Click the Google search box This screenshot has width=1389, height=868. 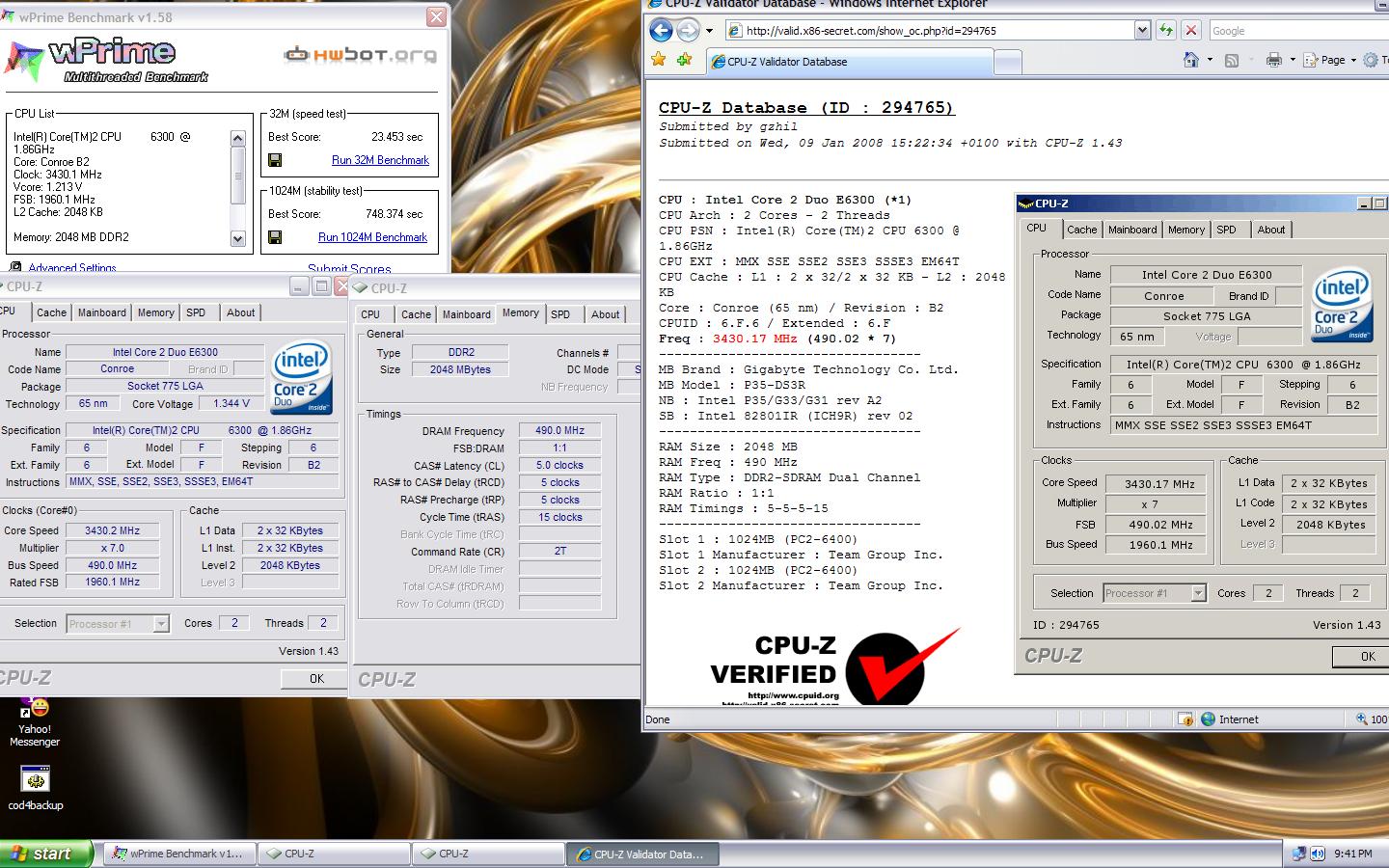click(1297, 31)
